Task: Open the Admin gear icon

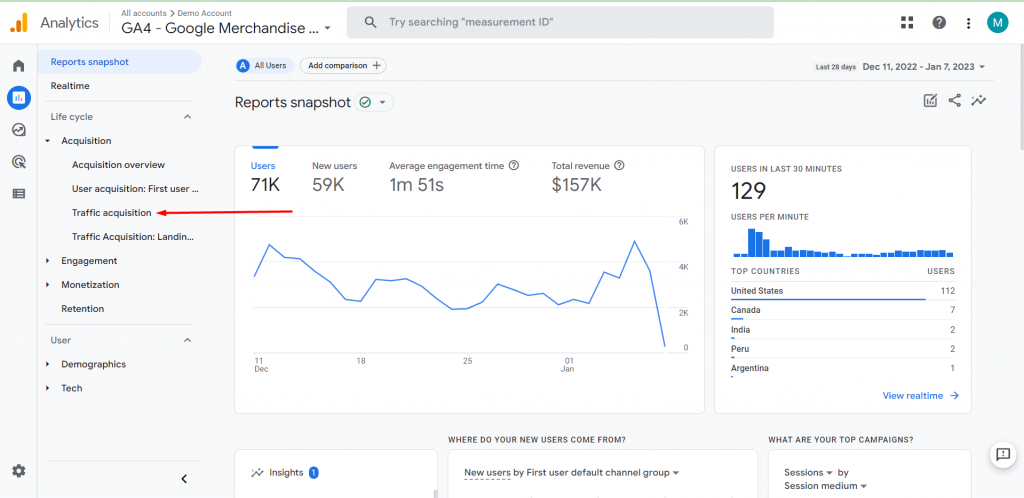Action: [x=19, y=471]
